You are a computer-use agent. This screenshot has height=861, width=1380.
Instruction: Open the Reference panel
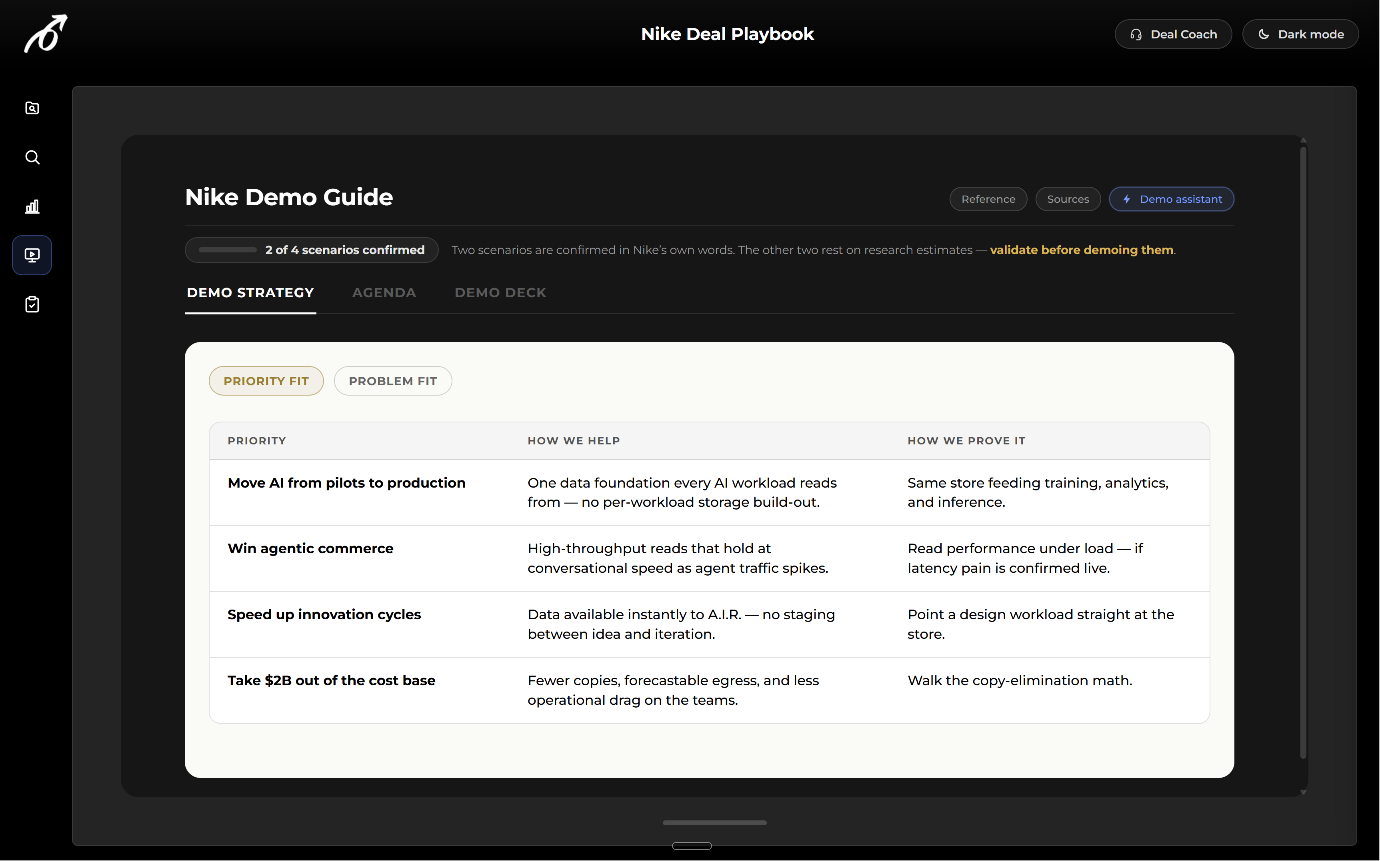click(x=988, y=199)
